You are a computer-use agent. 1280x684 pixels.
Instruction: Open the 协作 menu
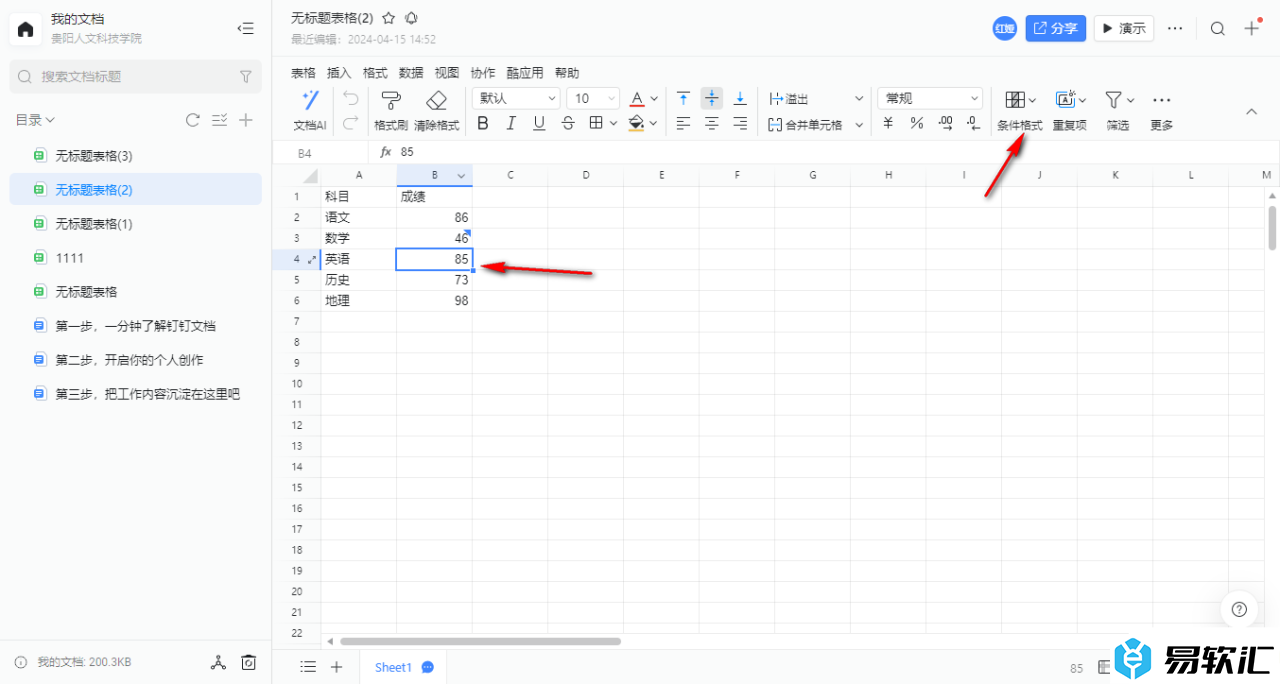pyautogui.click(x=483, y=73)
